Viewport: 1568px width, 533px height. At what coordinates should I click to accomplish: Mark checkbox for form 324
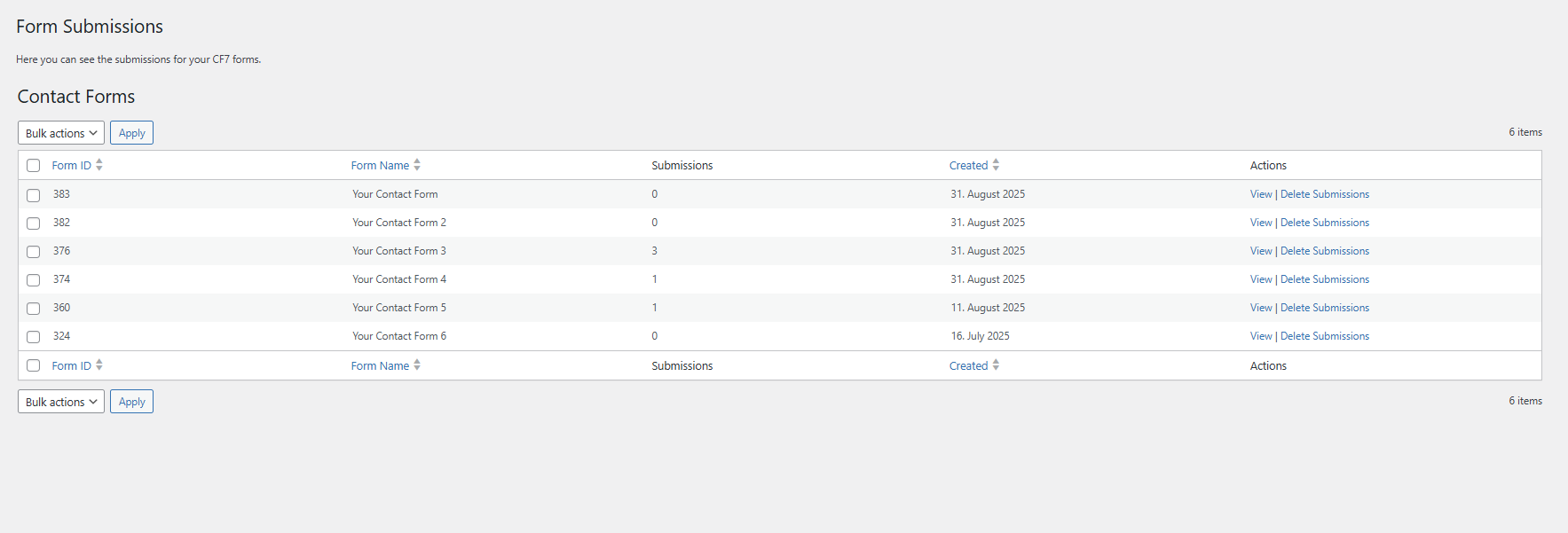pyautogui.click(x=34, y=337)
